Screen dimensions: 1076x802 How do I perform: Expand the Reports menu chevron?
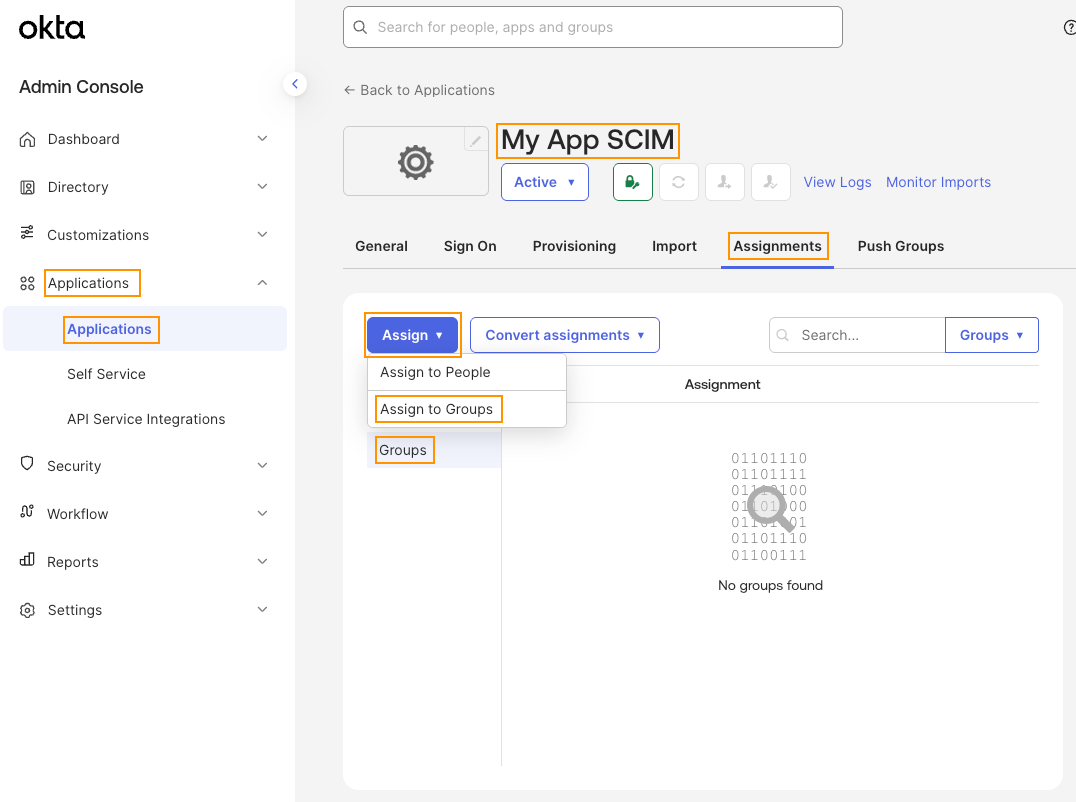point(262,561)
